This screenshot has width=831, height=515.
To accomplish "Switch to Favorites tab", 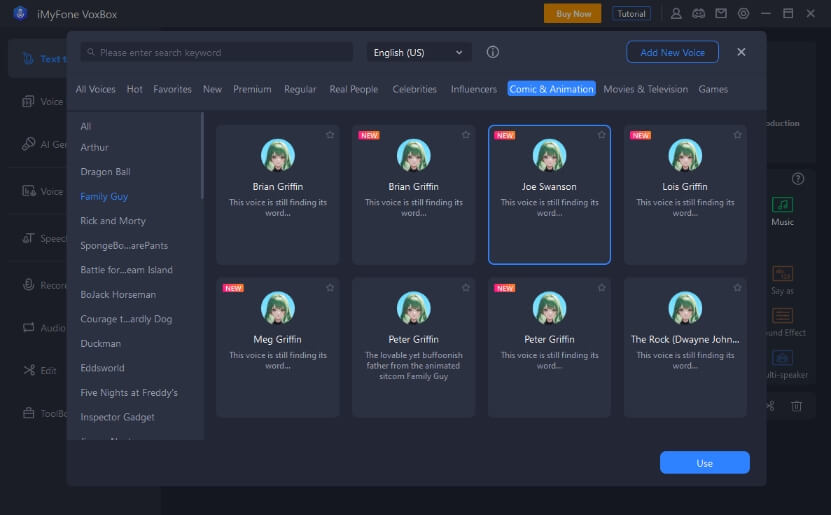I will [172, 89].
